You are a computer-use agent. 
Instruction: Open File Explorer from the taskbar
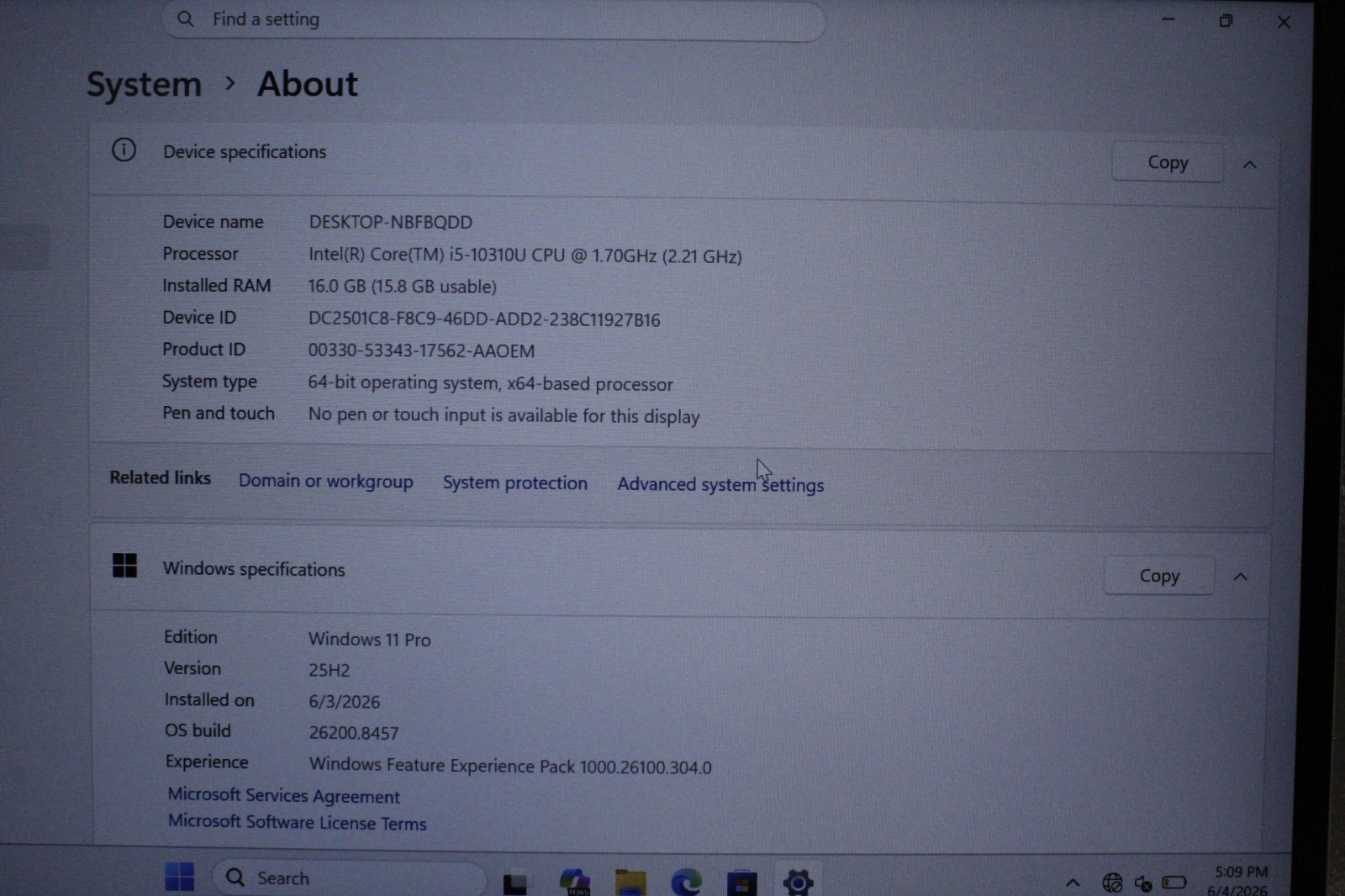pos(630,883)
